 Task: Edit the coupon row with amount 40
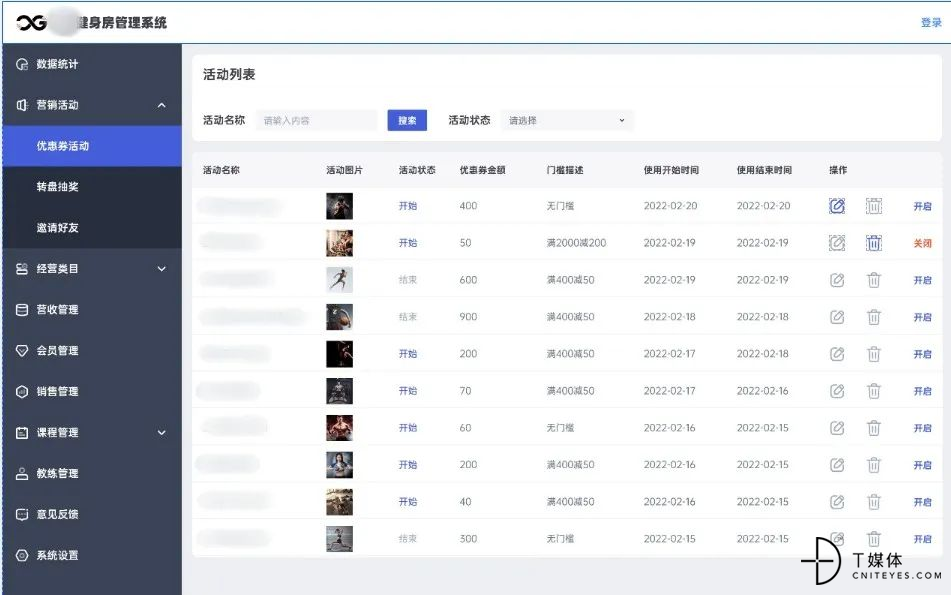click(837, 502)
